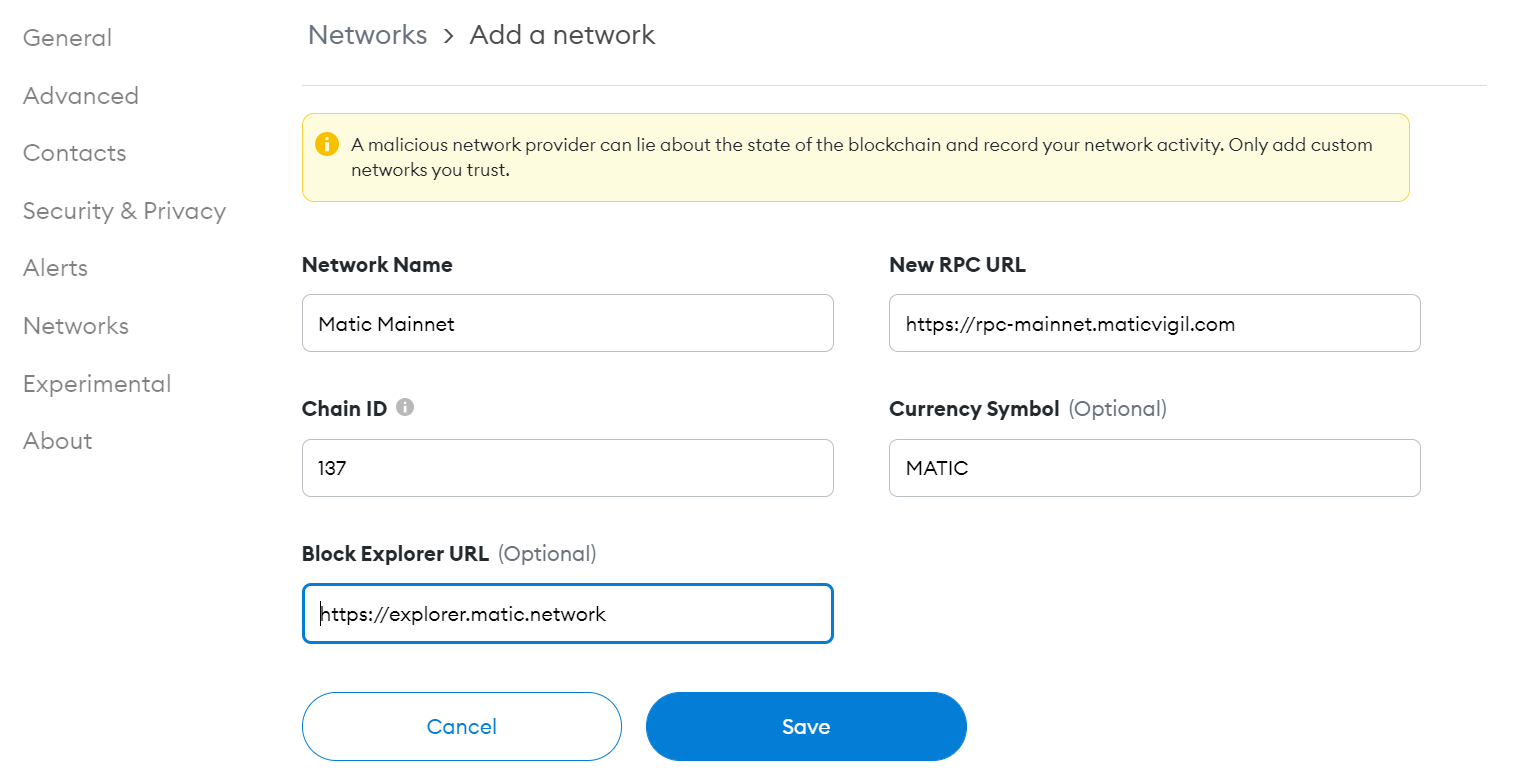Click into the New RPC URL field
Image resolution: width=1519 pixels, height=779 pixels.
tap(1154, 323)
